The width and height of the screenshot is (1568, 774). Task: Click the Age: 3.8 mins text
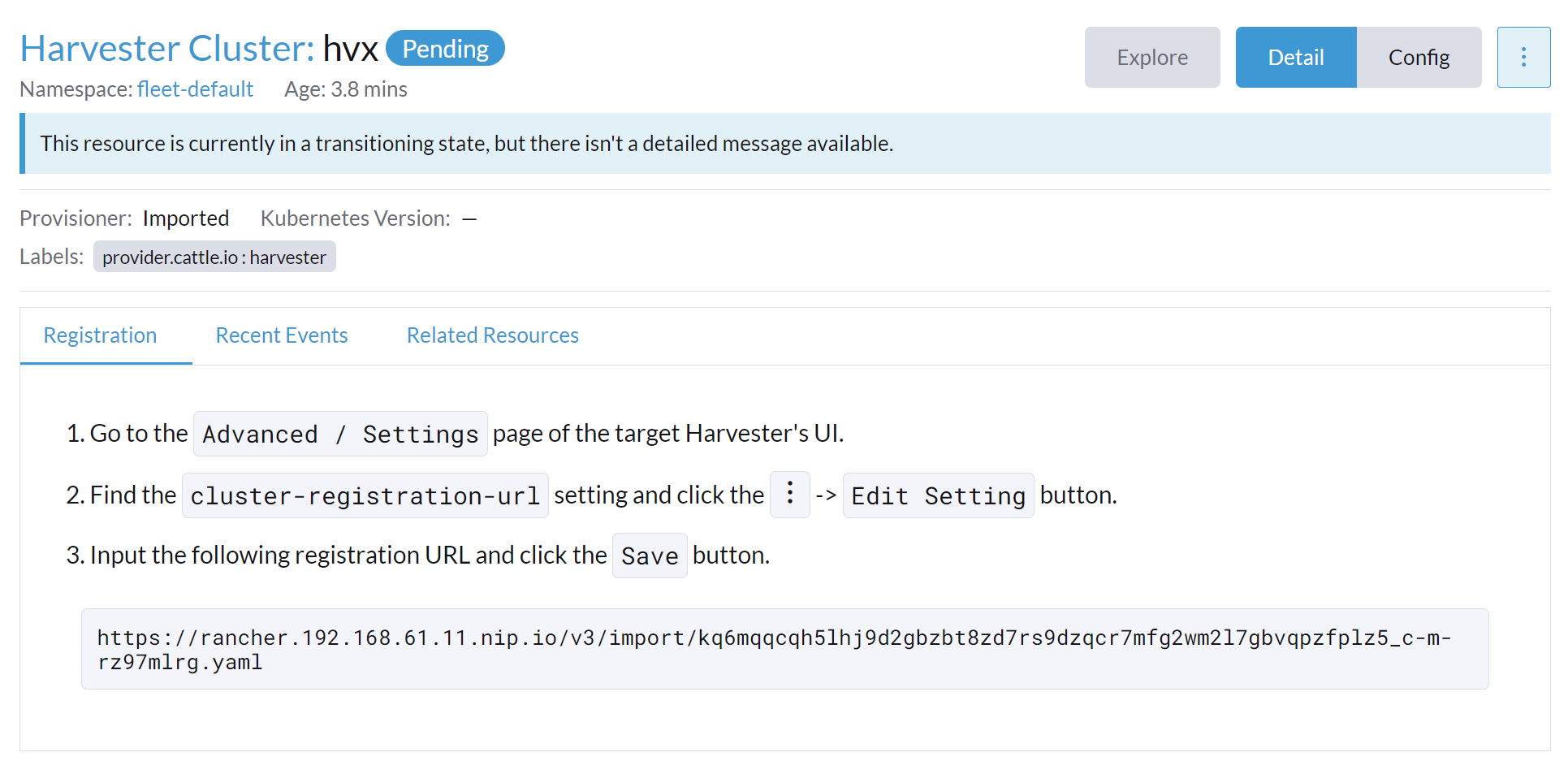click(x=346, y=89)
